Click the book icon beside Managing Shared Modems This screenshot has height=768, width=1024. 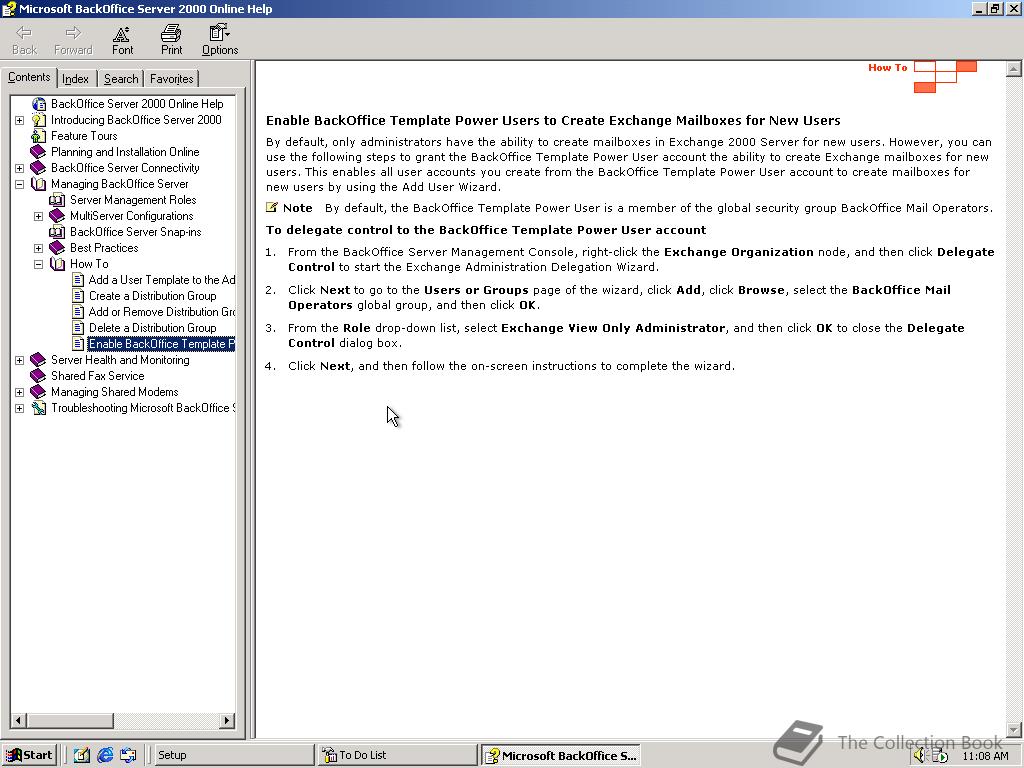tap(39, 392)
